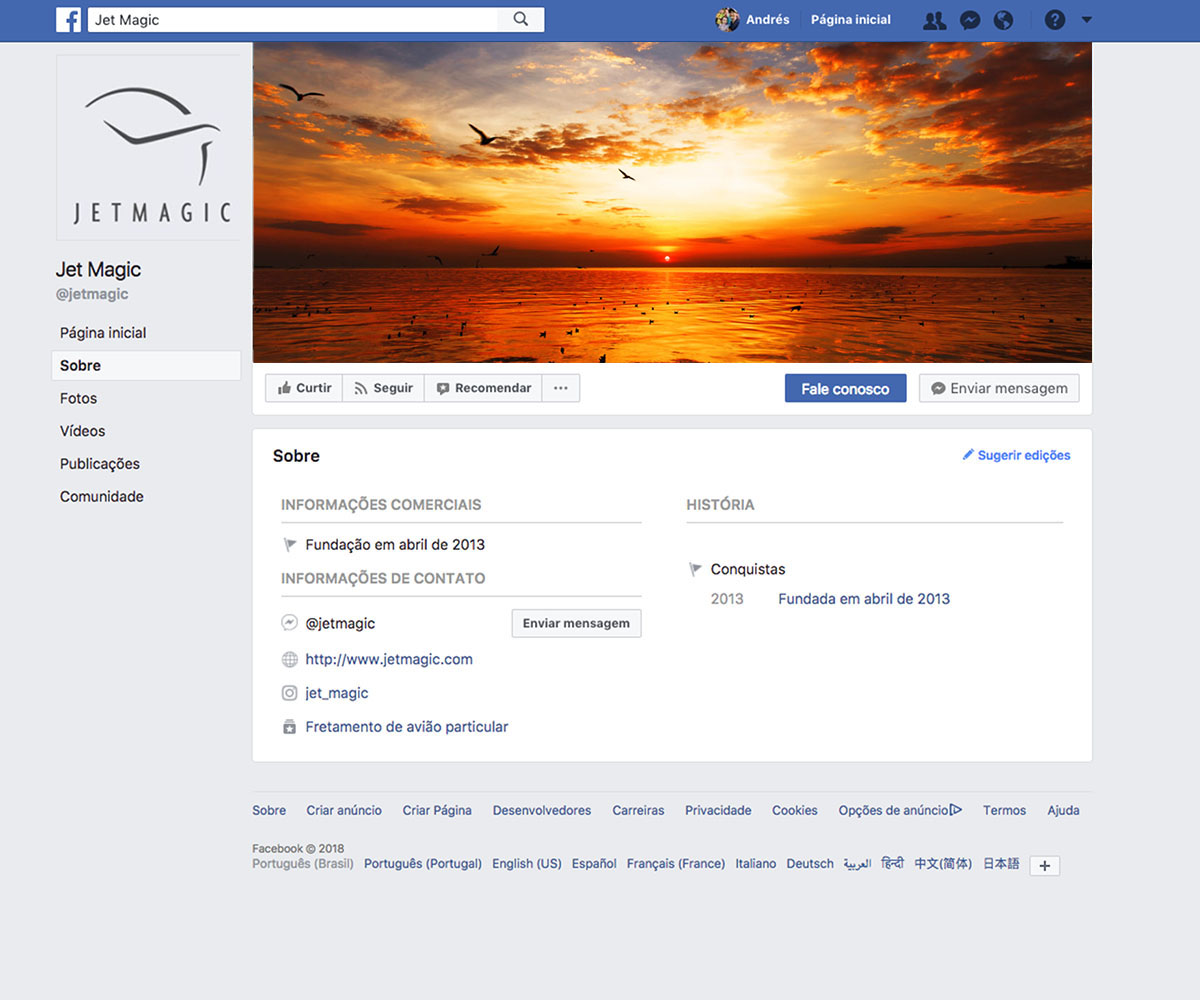The width and height of the screenshot is (1200, 1000).
Task: Click the search magnifier icon
Action: tap(520, 19)
